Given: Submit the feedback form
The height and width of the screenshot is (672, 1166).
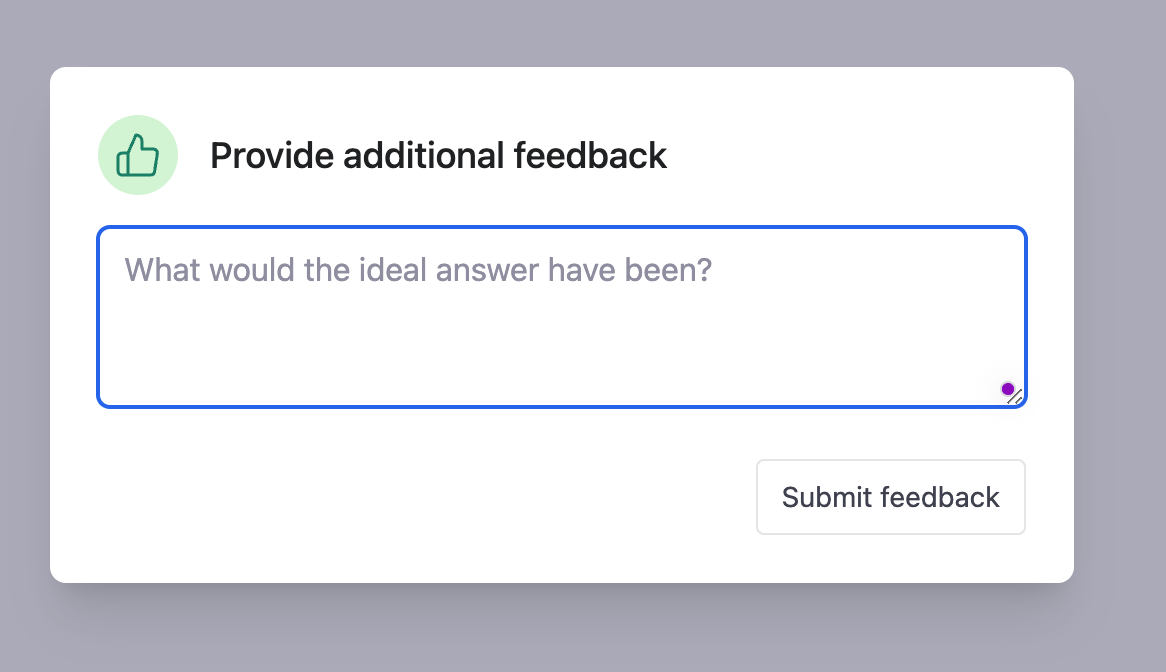Looking at the screenshot, I should [891, 497].
